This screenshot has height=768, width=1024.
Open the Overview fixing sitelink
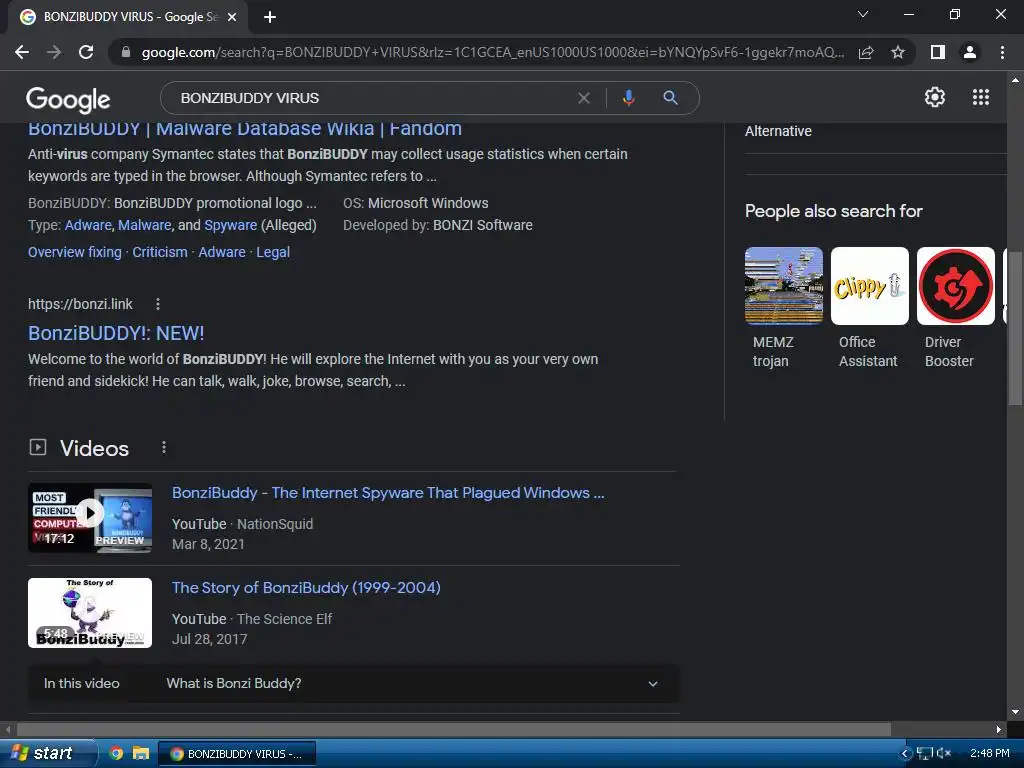click(74, 252)
